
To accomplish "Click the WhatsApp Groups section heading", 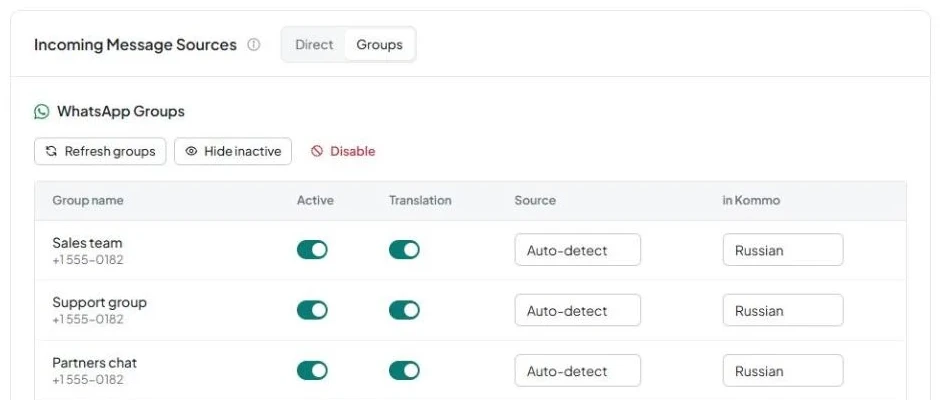I will [121, 112].
